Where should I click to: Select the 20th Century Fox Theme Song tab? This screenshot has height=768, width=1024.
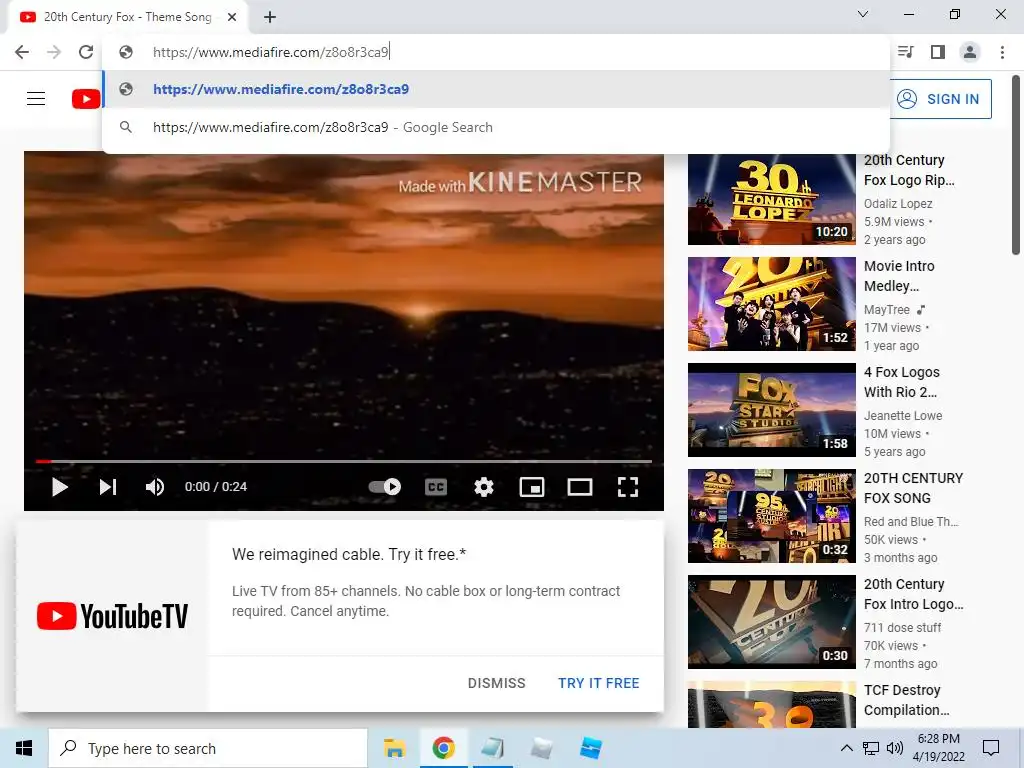pos(127,17)
